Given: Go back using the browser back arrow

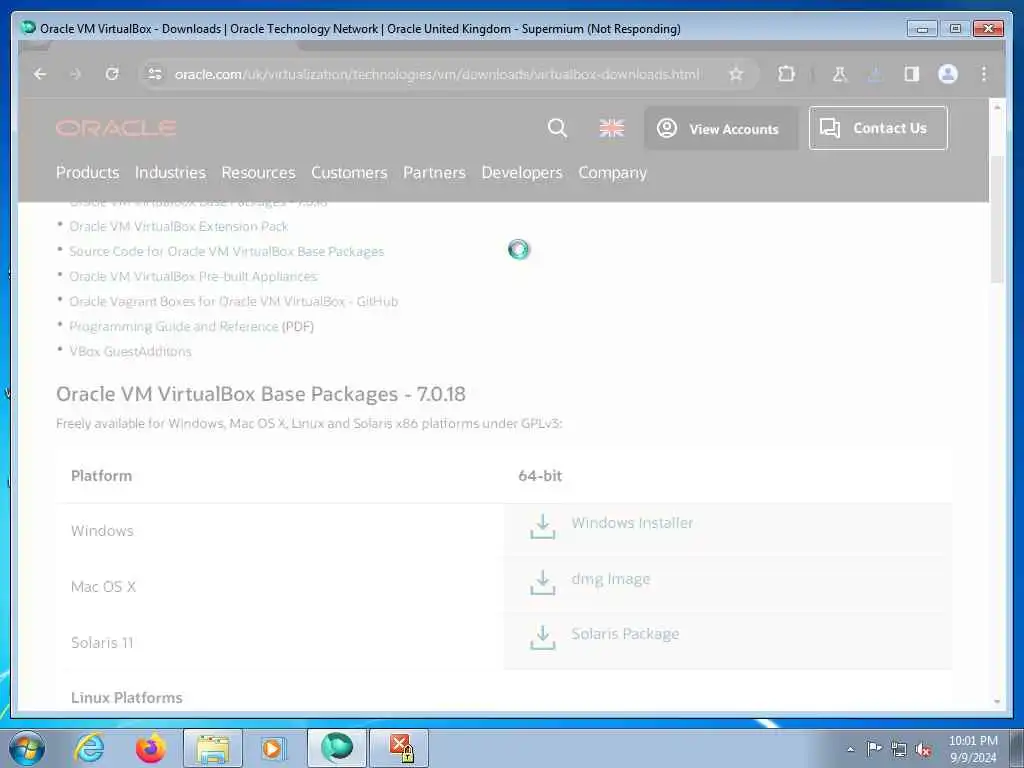Looking at the screenshot, I should click(40, 74).
